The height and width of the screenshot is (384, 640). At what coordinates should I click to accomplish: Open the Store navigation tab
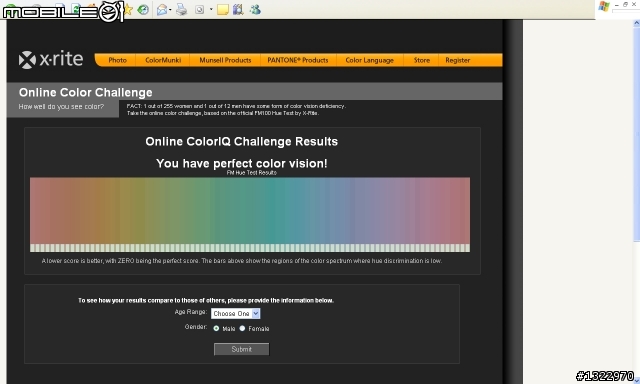tap(422, 60)
